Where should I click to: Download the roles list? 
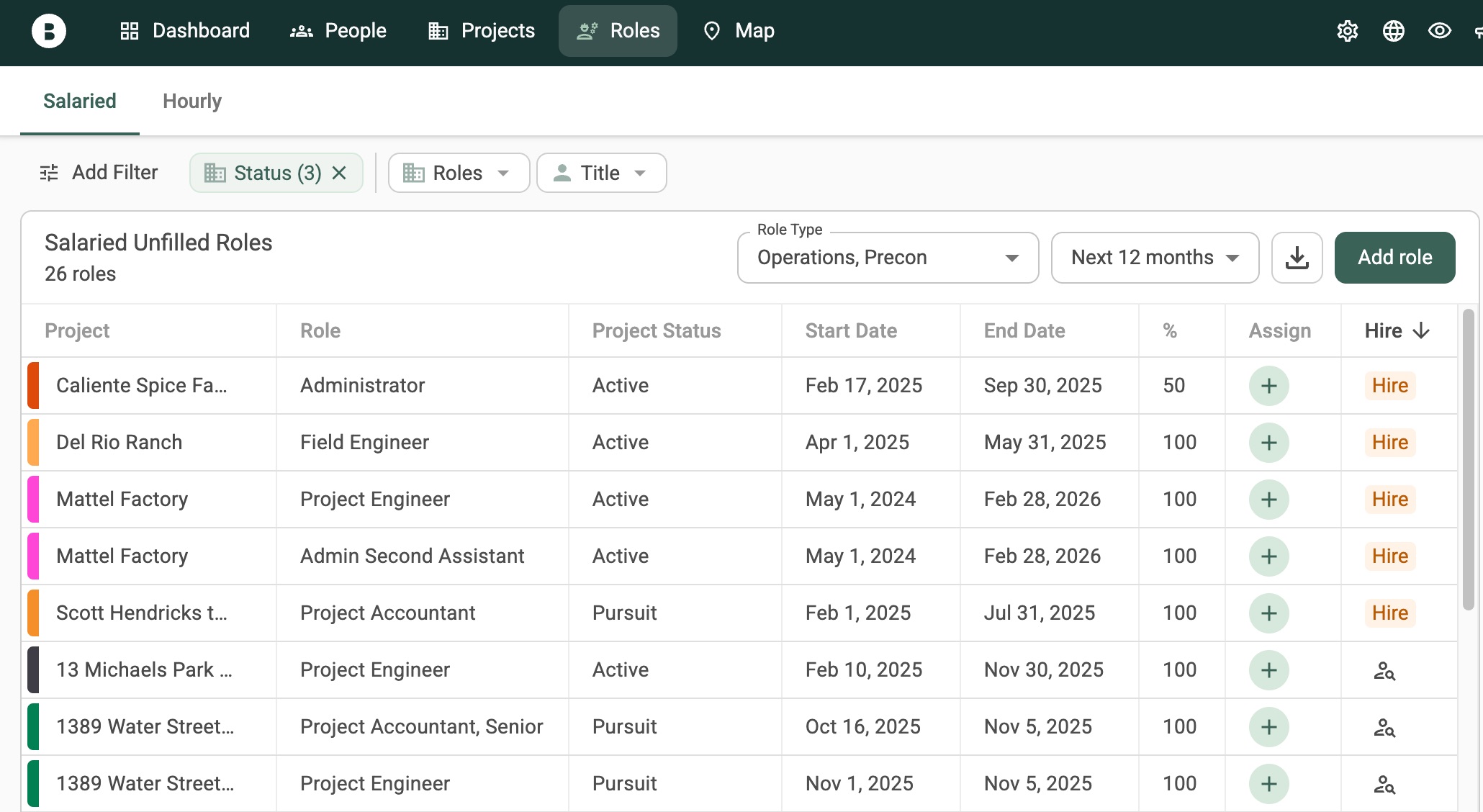tap(1297, 258)
